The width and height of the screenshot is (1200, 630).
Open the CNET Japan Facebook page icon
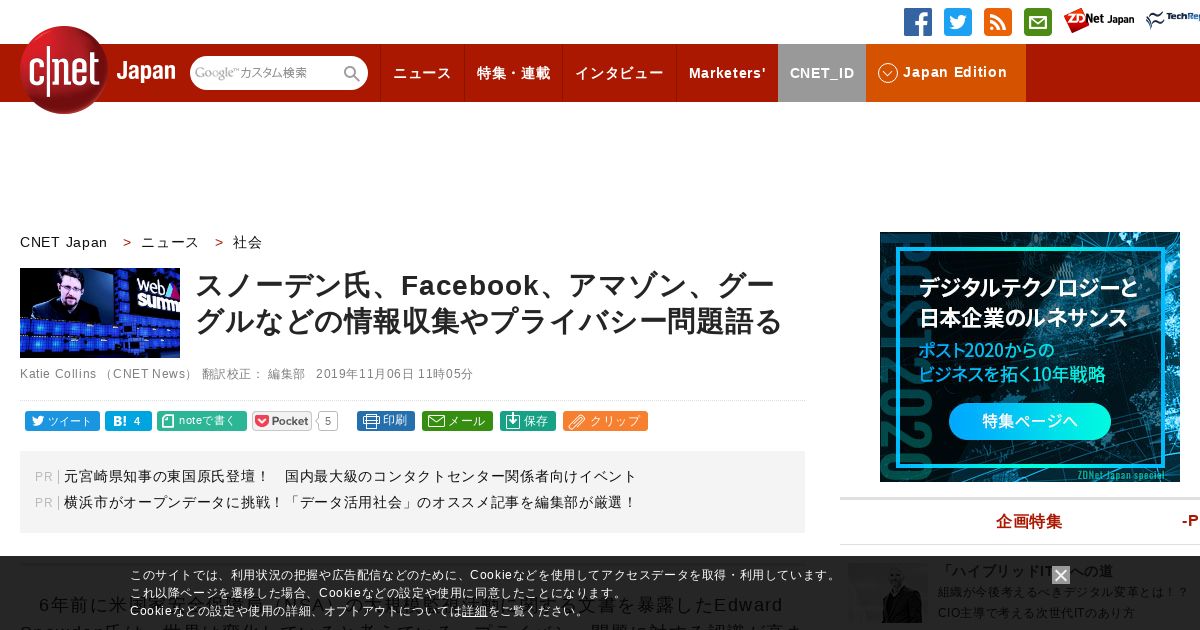918,22
